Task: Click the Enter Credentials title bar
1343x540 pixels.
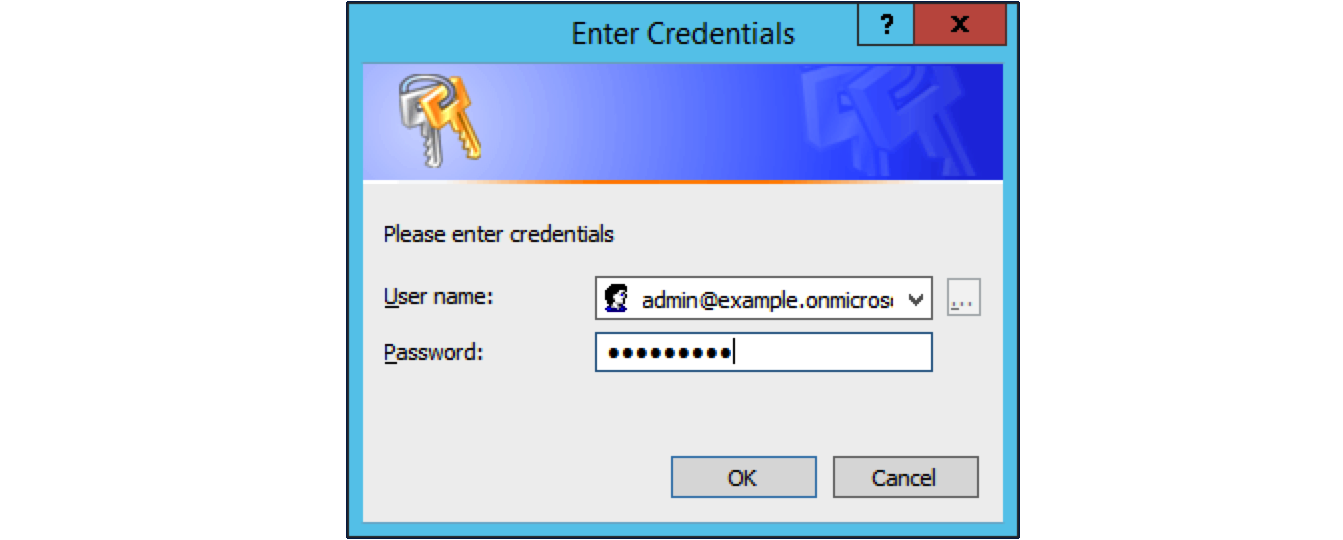Action: [x=683, y=33]
